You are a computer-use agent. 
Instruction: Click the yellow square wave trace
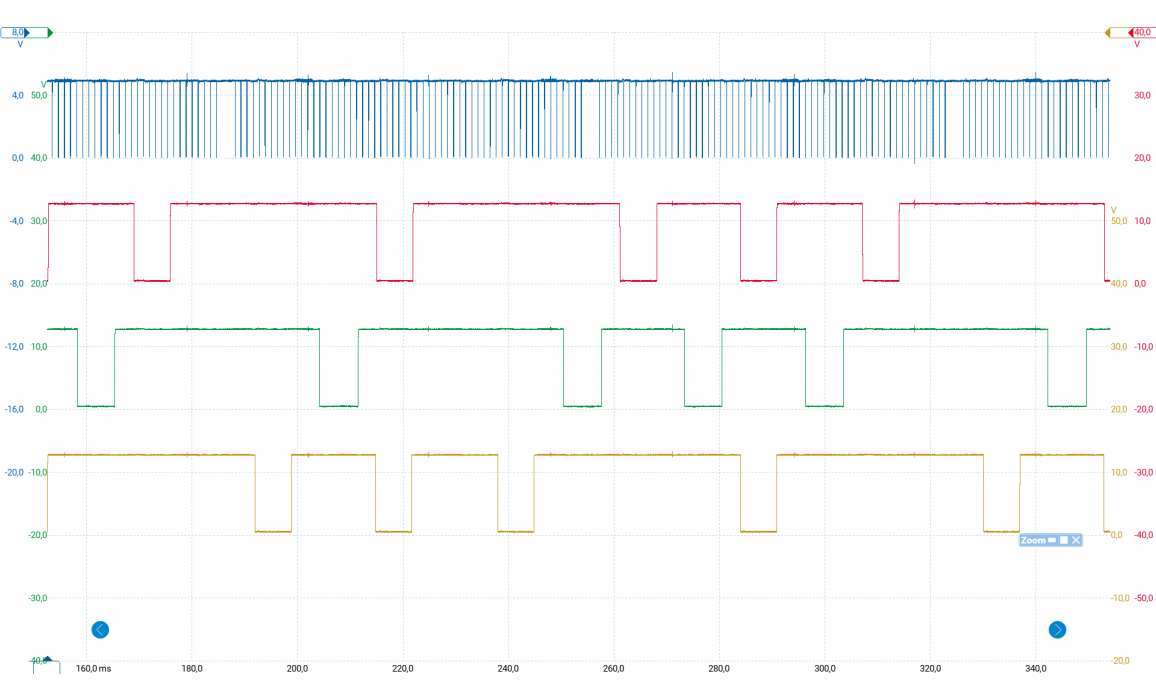point(150,455)
